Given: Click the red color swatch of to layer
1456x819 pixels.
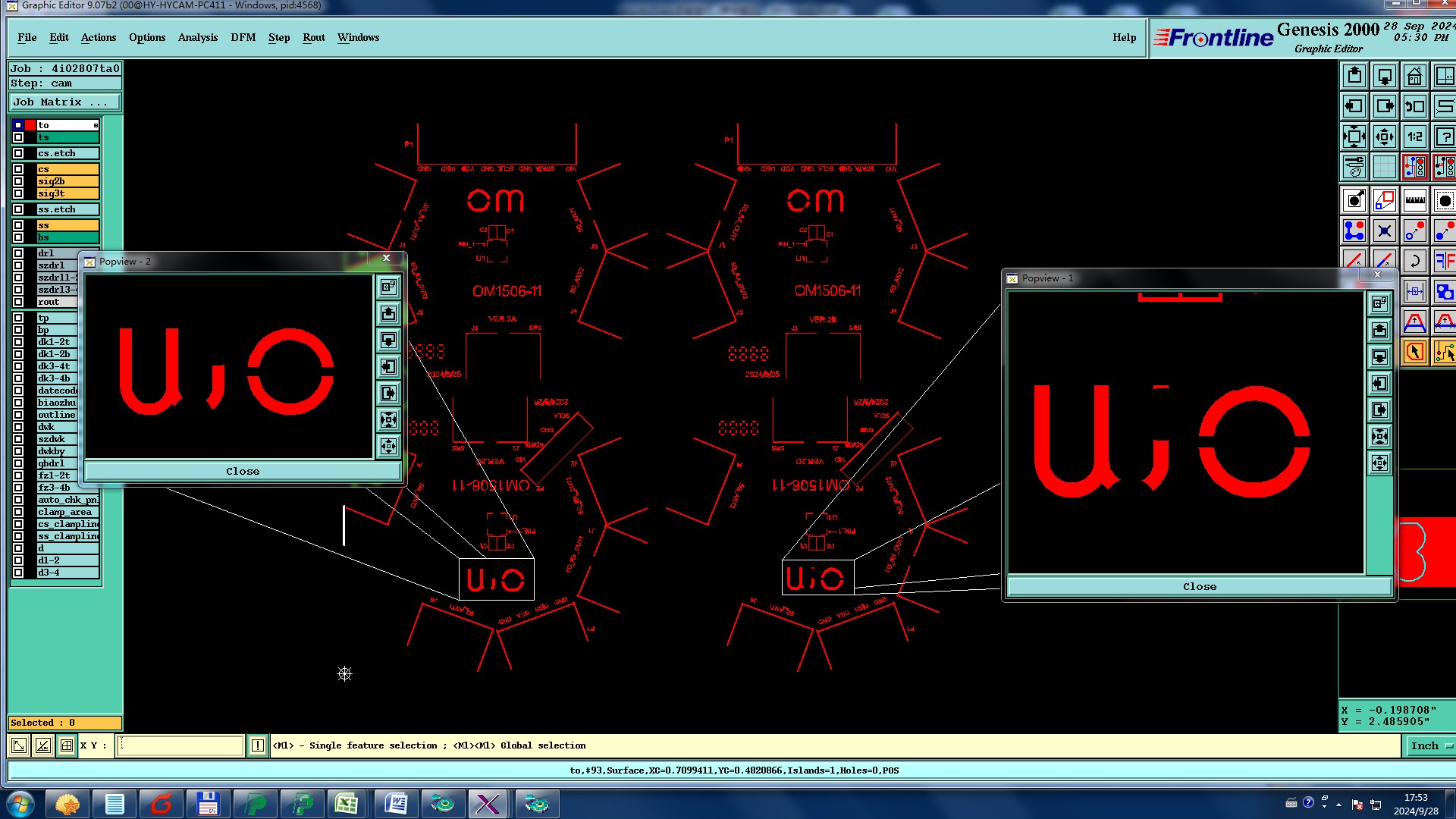Looking at the screenshot, I should coord(30,125).
